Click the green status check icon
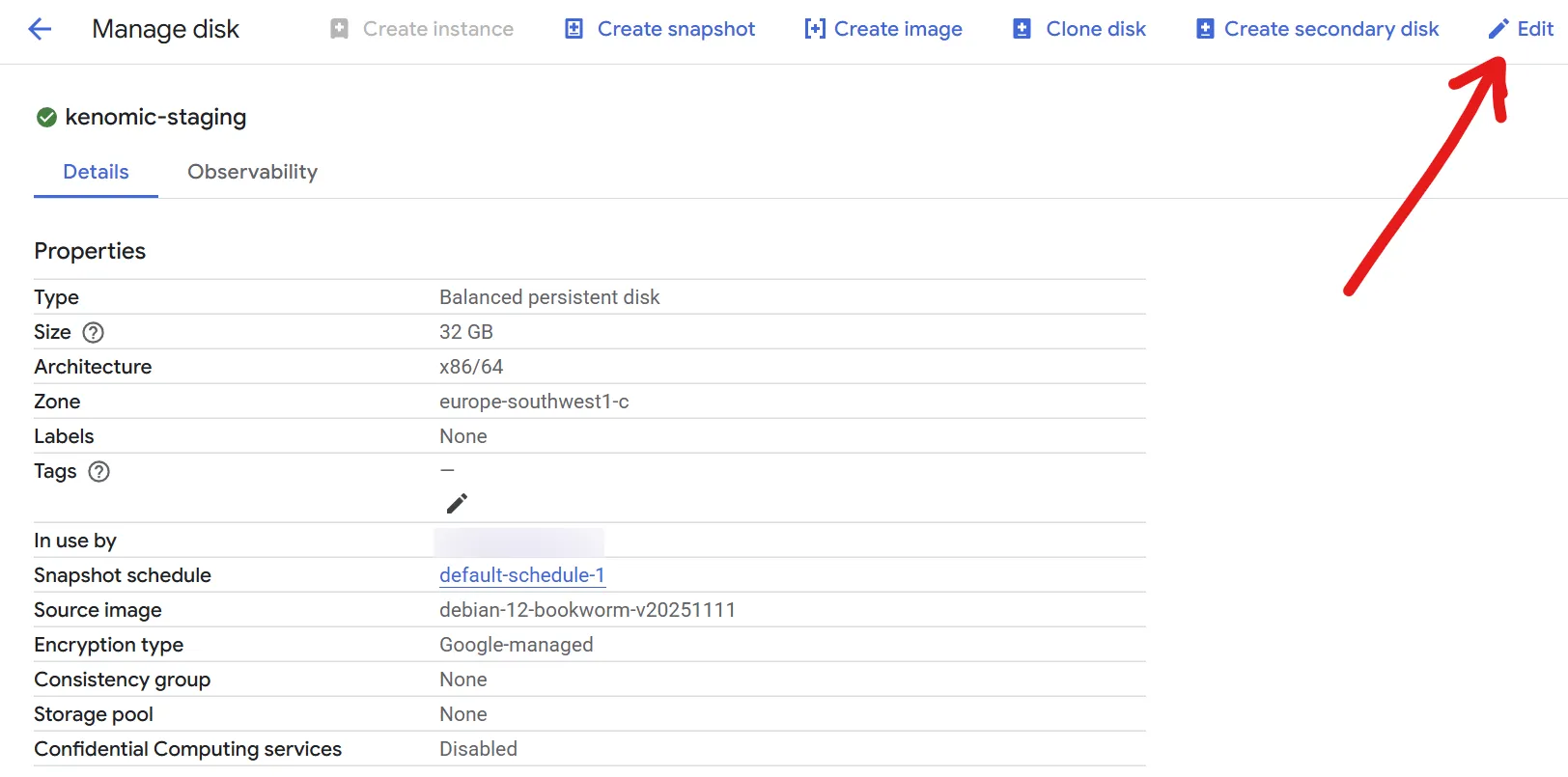 pos(46,118)
